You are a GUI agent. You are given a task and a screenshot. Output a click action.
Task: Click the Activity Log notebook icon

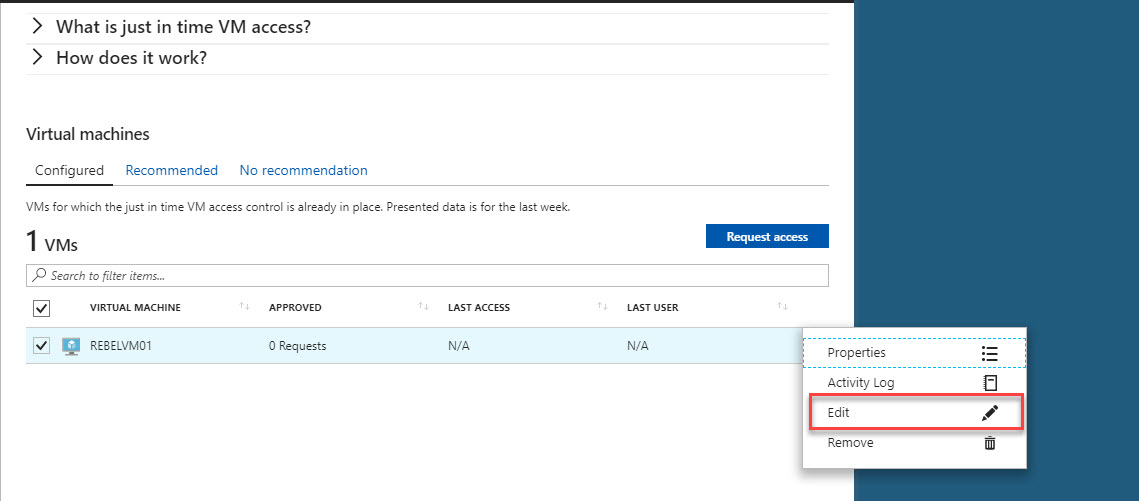[990, 383]
